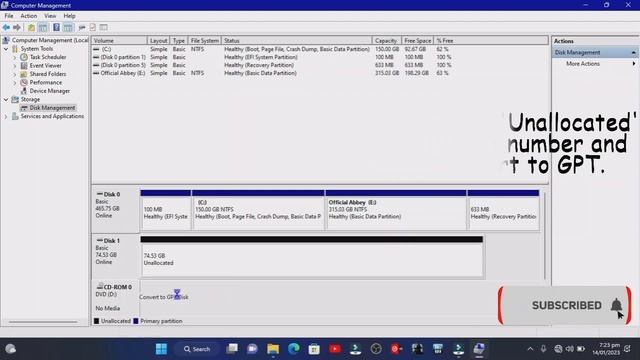
Task: Click the Back arrow in the toolbar
Action: (x=6, y=27)
